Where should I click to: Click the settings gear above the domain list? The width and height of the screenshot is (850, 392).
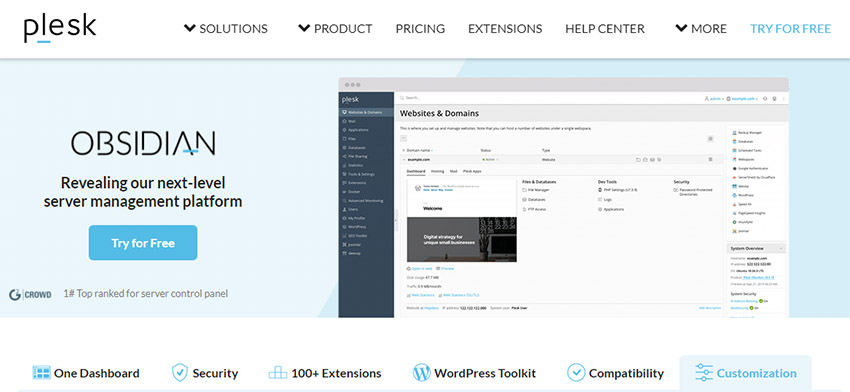[710, 139]
